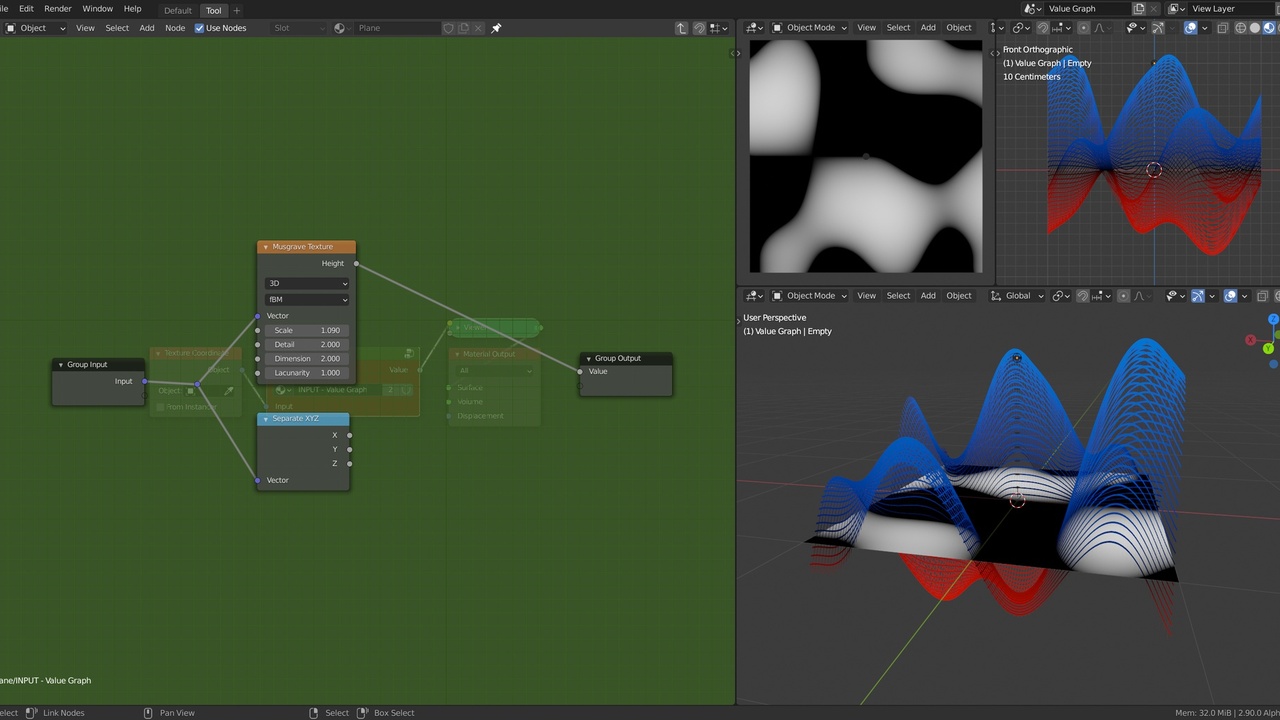Pin the material in the shader editor header
The height and width of the screenshot is (720, 1280).
click(x=497, y=27)
